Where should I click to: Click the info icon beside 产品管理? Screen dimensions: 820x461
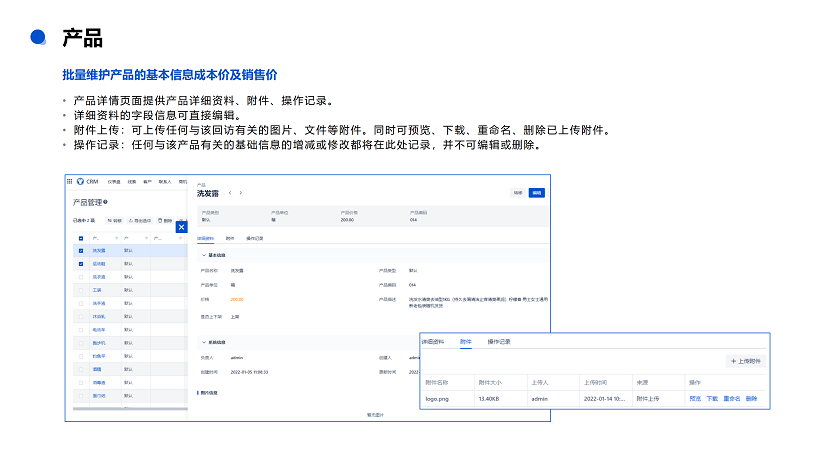pos(105,202)
